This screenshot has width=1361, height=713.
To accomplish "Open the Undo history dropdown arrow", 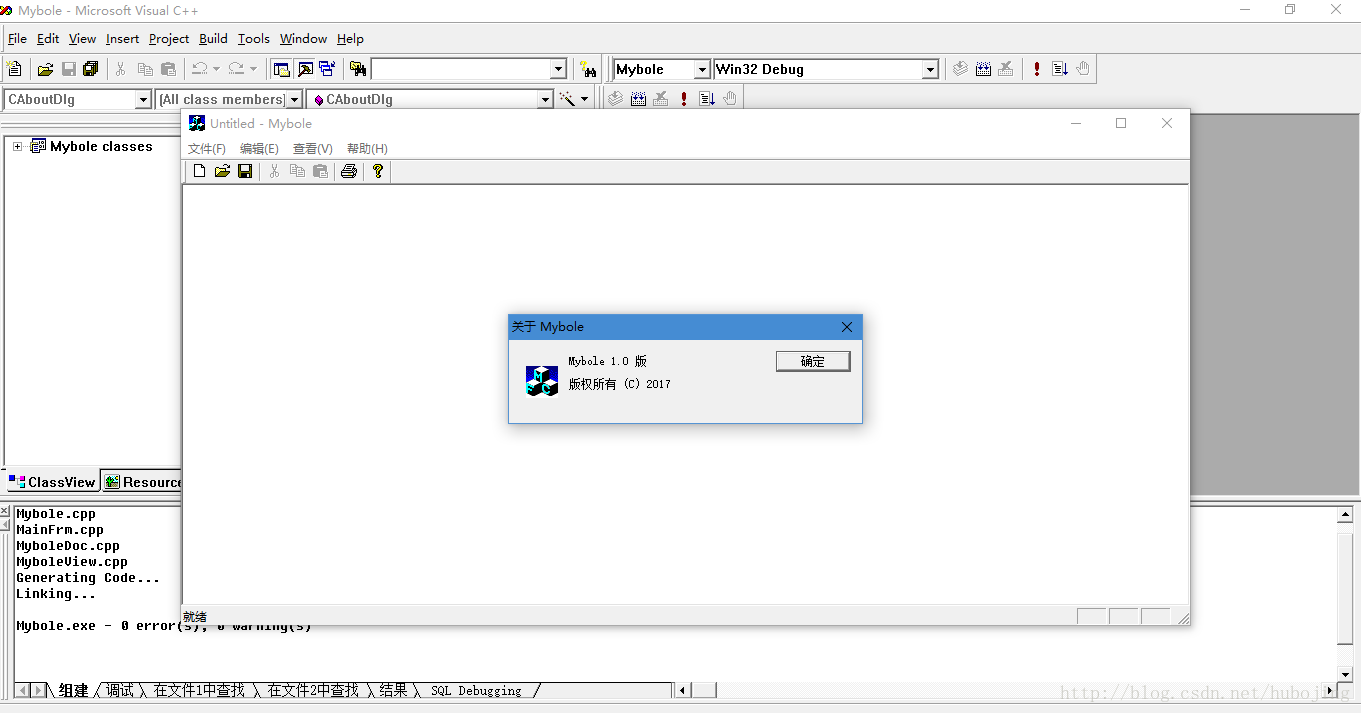I will [x=216, y=69].
